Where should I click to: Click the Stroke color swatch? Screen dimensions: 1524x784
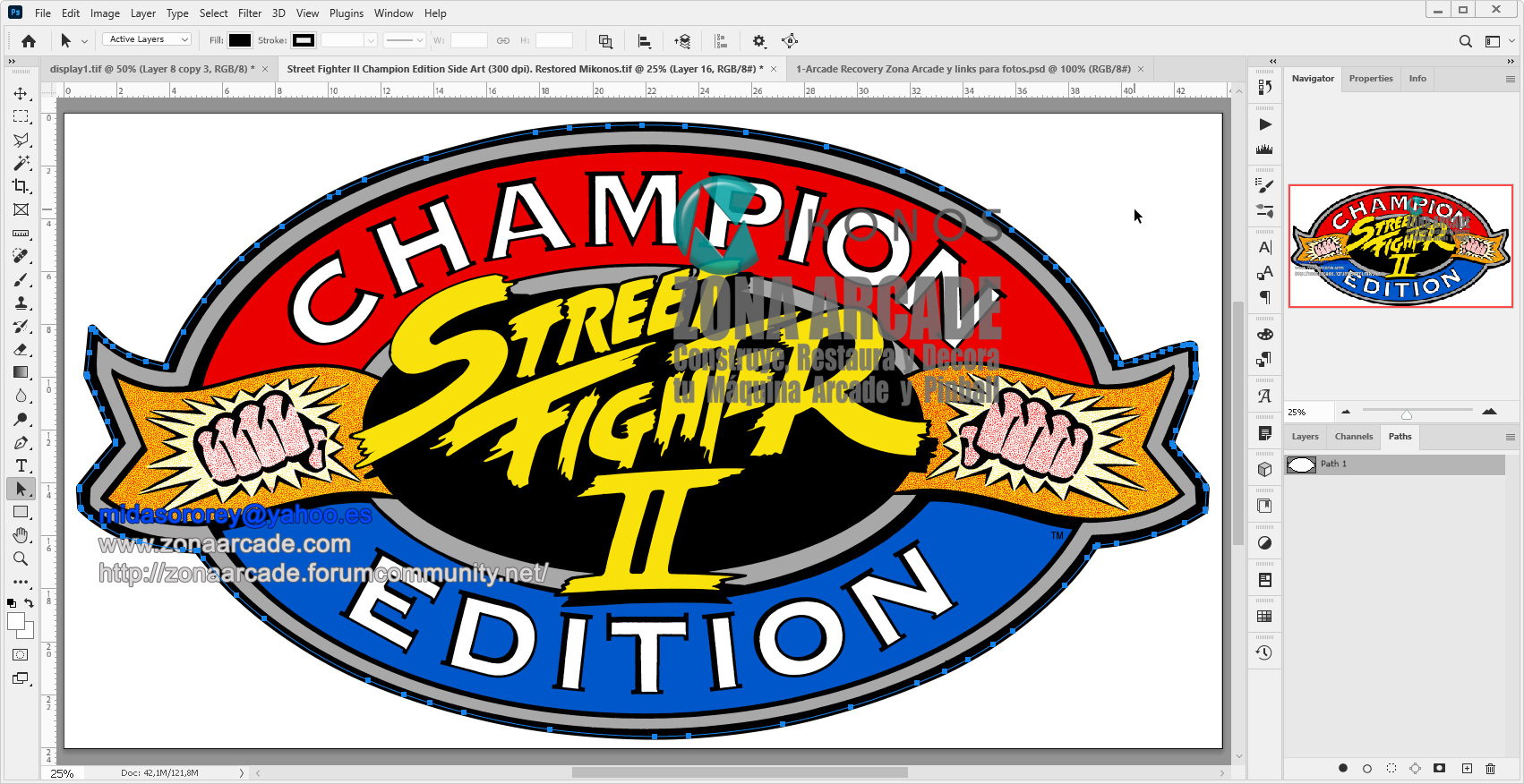point(304,40)
